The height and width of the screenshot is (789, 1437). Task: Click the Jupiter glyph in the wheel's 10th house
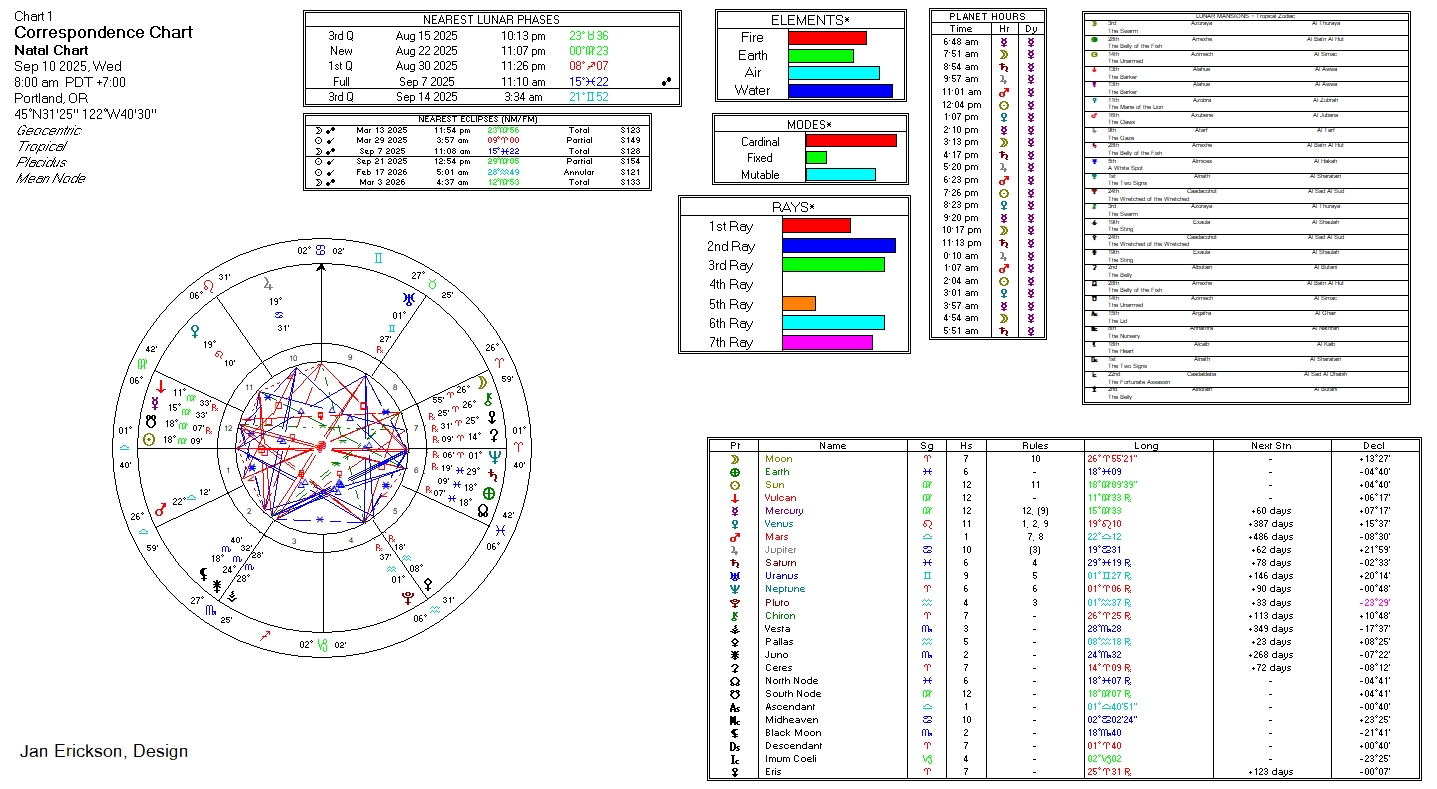[268, 282]
